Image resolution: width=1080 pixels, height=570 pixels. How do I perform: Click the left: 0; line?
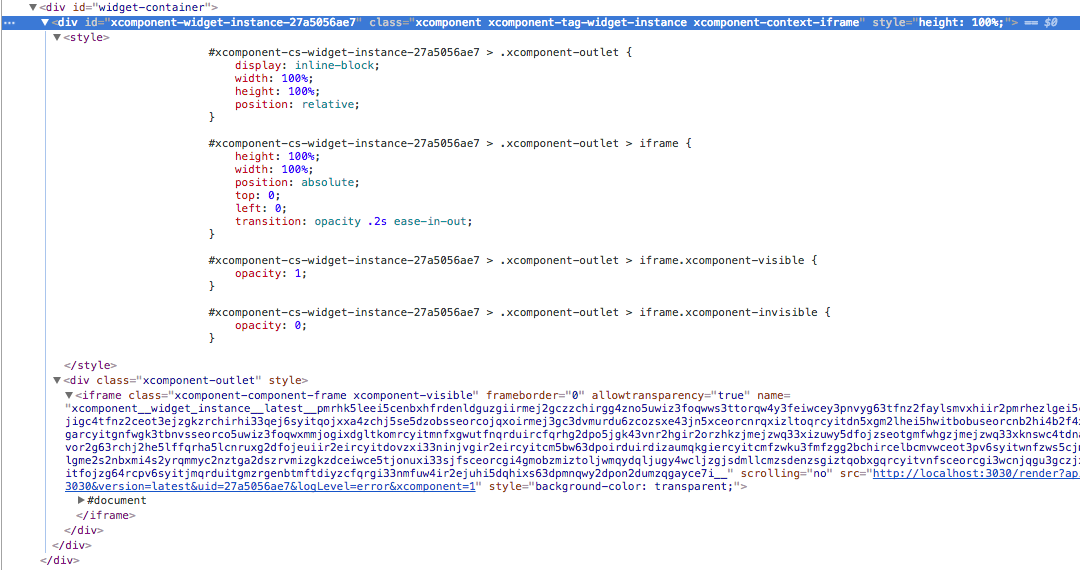pyautogui.click(x=261, y=209)
